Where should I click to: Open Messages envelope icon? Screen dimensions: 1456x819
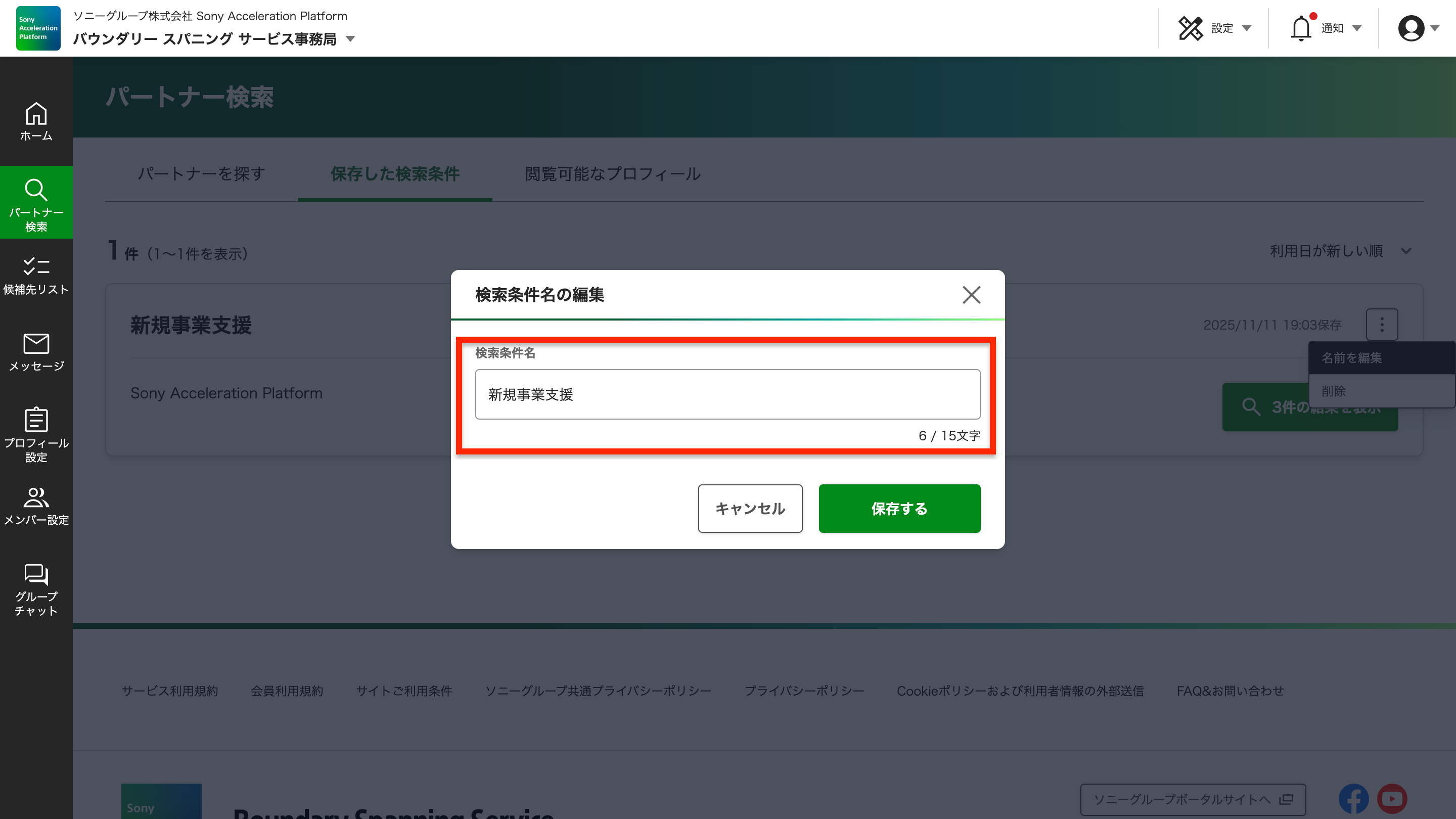coord(36,343)
